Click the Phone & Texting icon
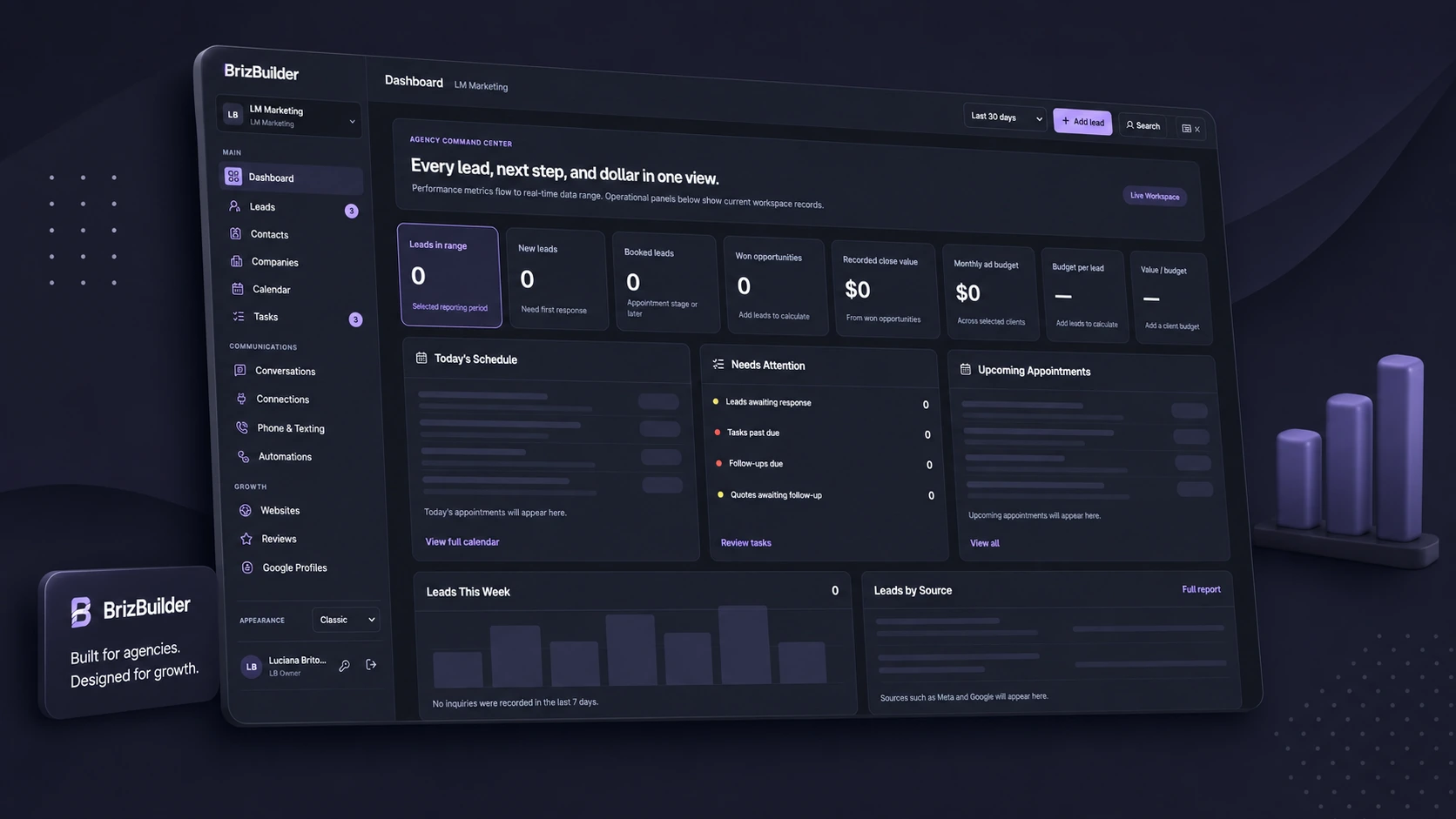 click(242, 427)
